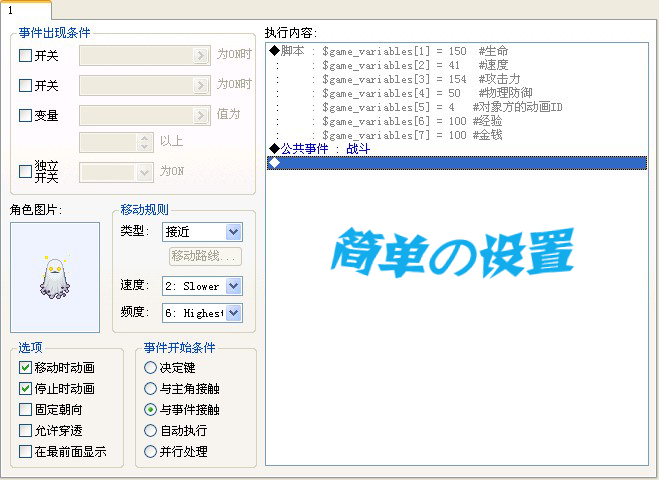This screenshot has width=659, height=480.
Task: Check 在最前面显示 option
Action: (x=25, y=451)
